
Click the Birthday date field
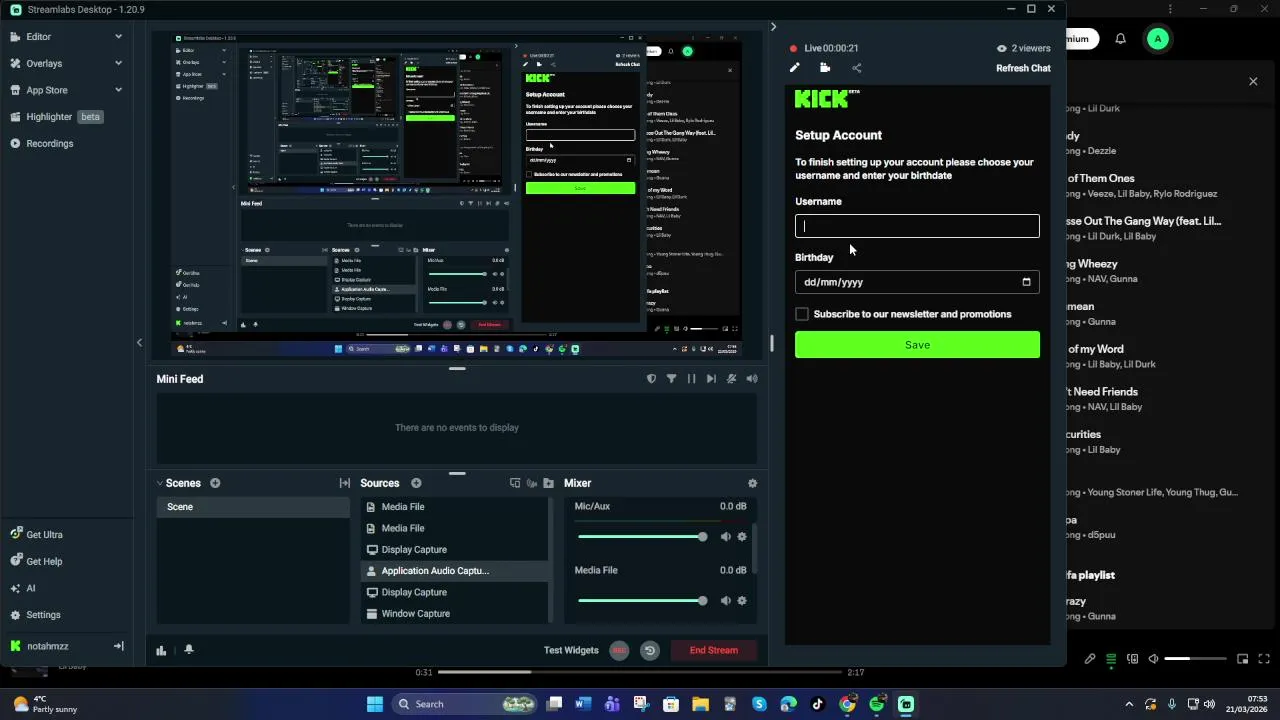pyautogui.click(x=917, y=282)
